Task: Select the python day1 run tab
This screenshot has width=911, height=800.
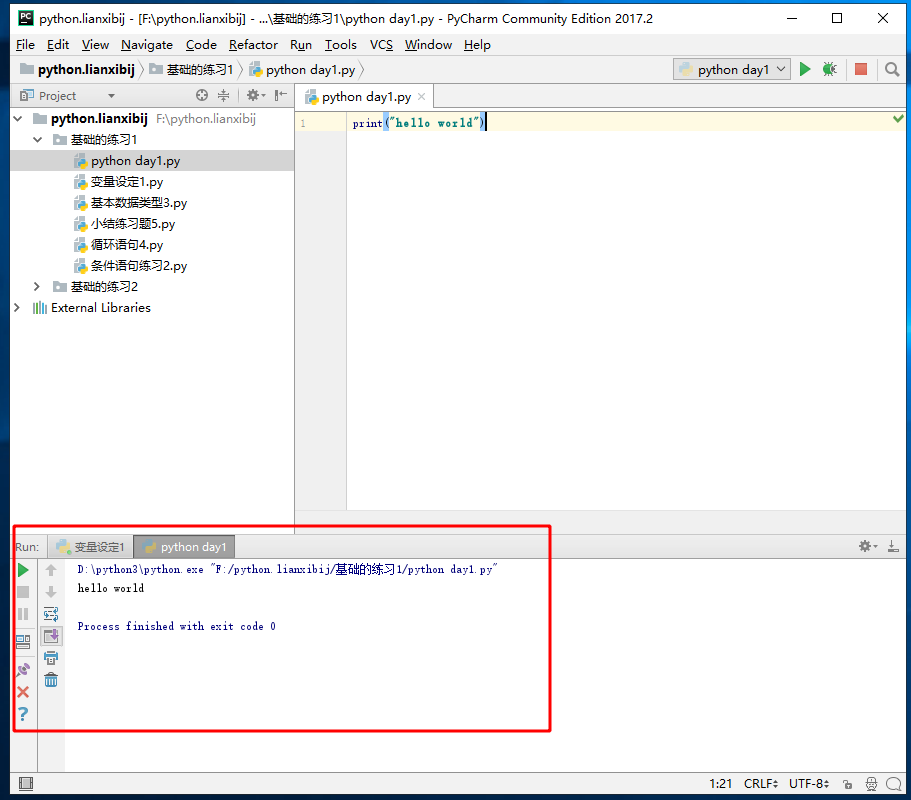Action: click(184, 547)
